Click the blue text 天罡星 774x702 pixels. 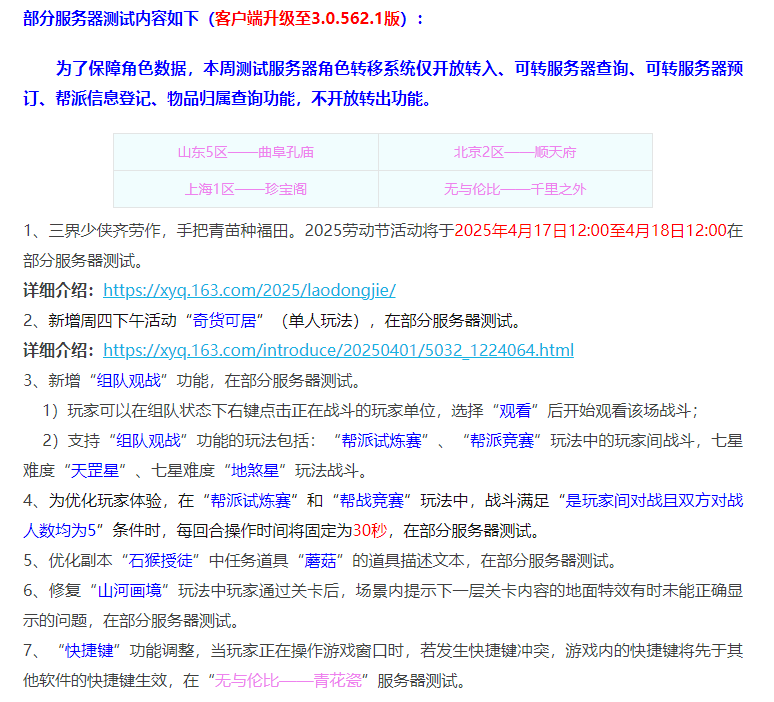point(95,471)
